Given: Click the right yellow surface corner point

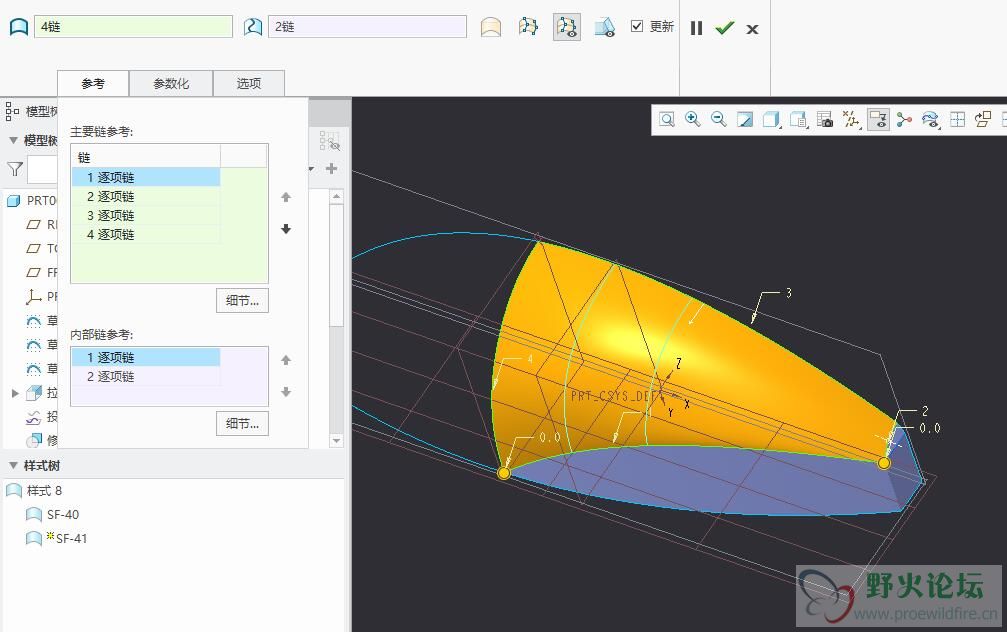Looking at the screenshot, I should 884,463.
